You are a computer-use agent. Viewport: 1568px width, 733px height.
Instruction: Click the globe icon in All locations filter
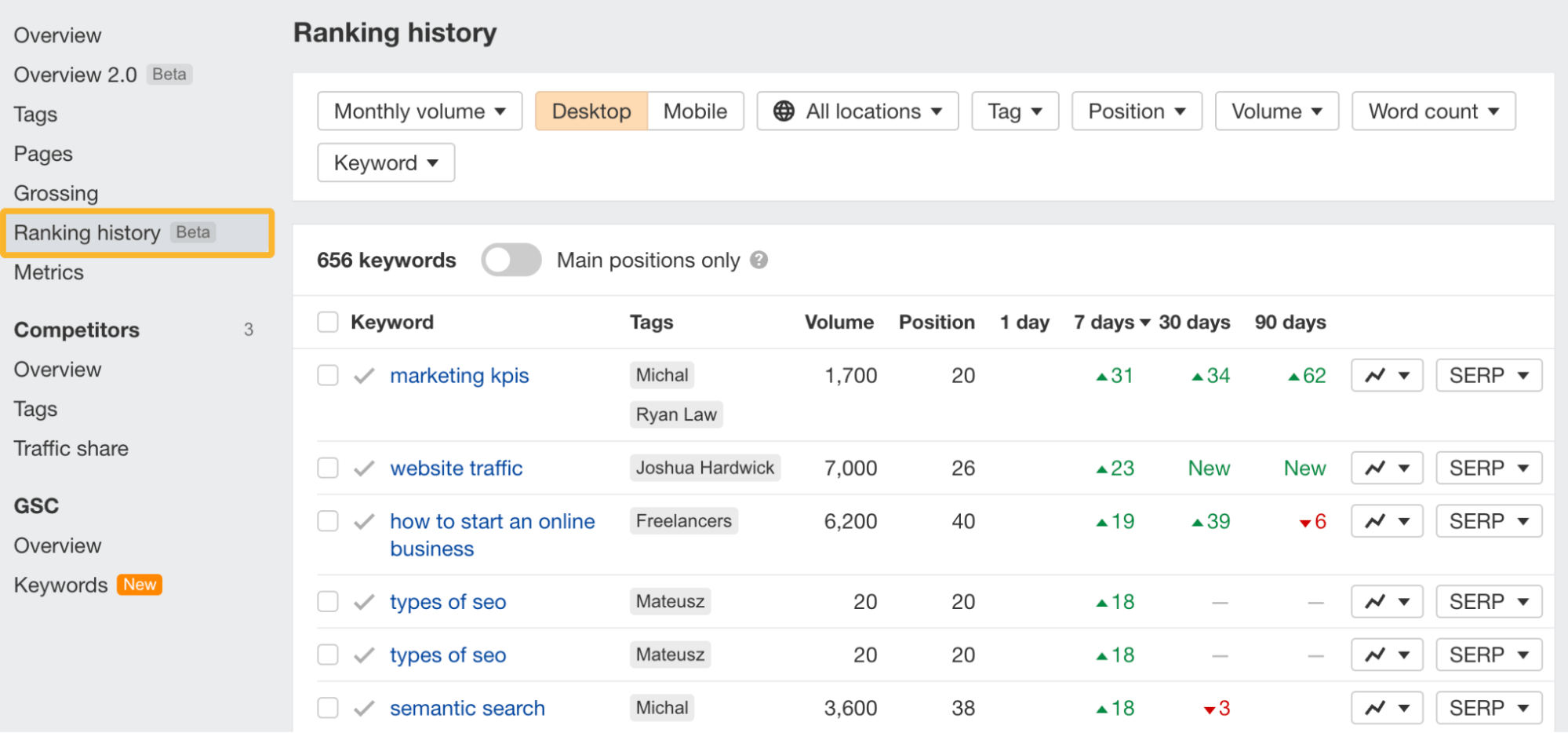[784, 111]
